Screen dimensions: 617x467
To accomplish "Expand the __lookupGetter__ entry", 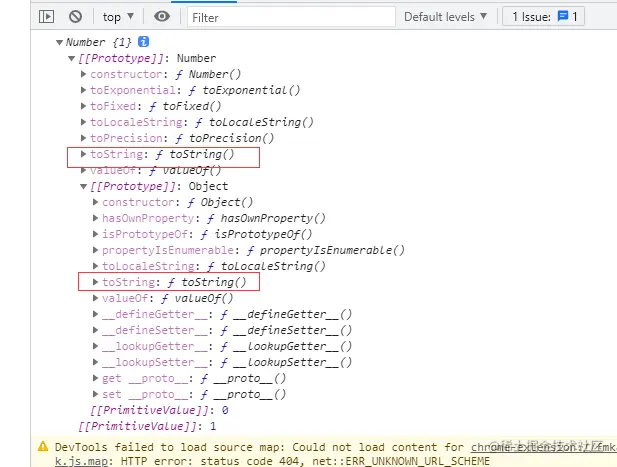I will click(95, 346).
